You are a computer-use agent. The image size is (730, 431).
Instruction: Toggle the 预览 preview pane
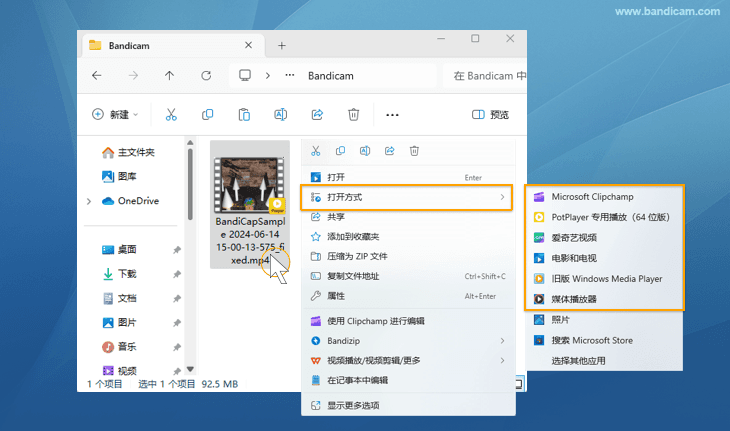pos(490,114)
